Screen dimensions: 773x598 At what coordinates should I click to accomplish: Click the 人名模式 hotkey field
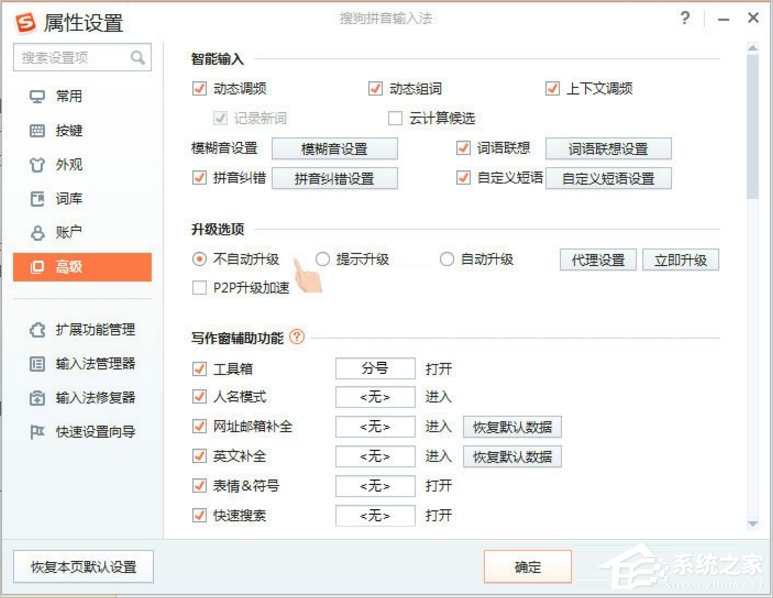pyautogui.click(x=375, y=397)
